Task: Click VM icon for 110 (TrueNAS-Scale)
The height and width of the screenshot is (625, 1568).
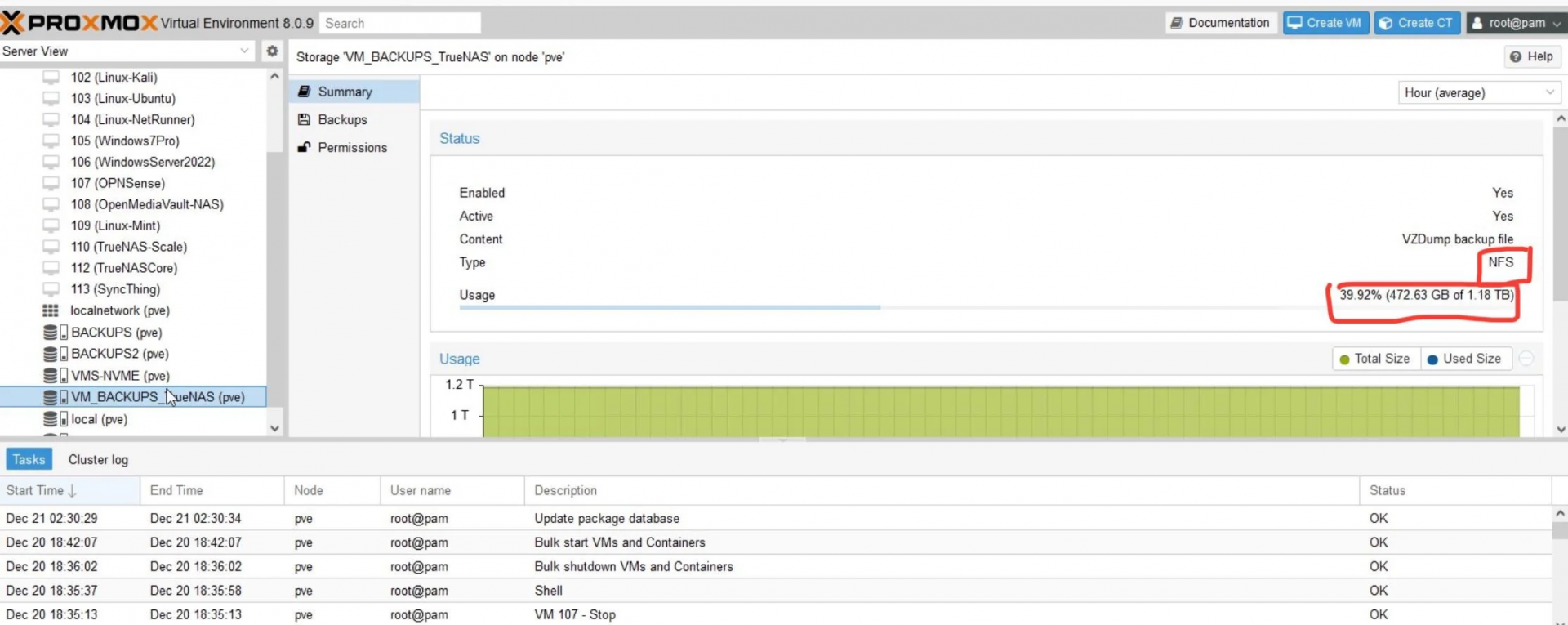Action: (51, 247)
